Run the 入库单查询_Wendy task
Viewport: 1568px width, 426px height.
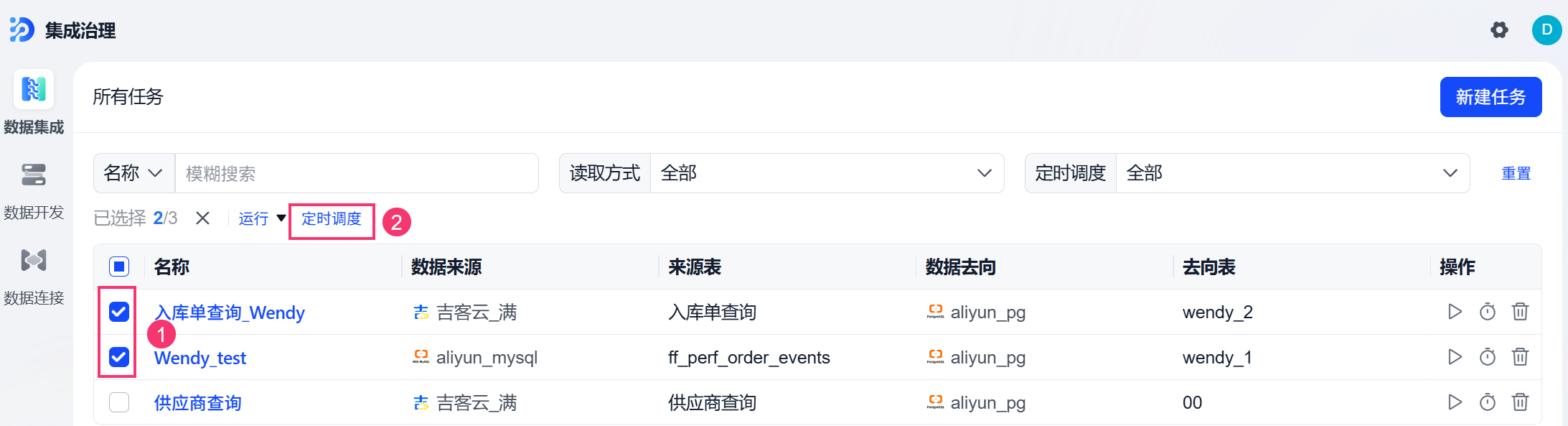[x=1455, y=312]
